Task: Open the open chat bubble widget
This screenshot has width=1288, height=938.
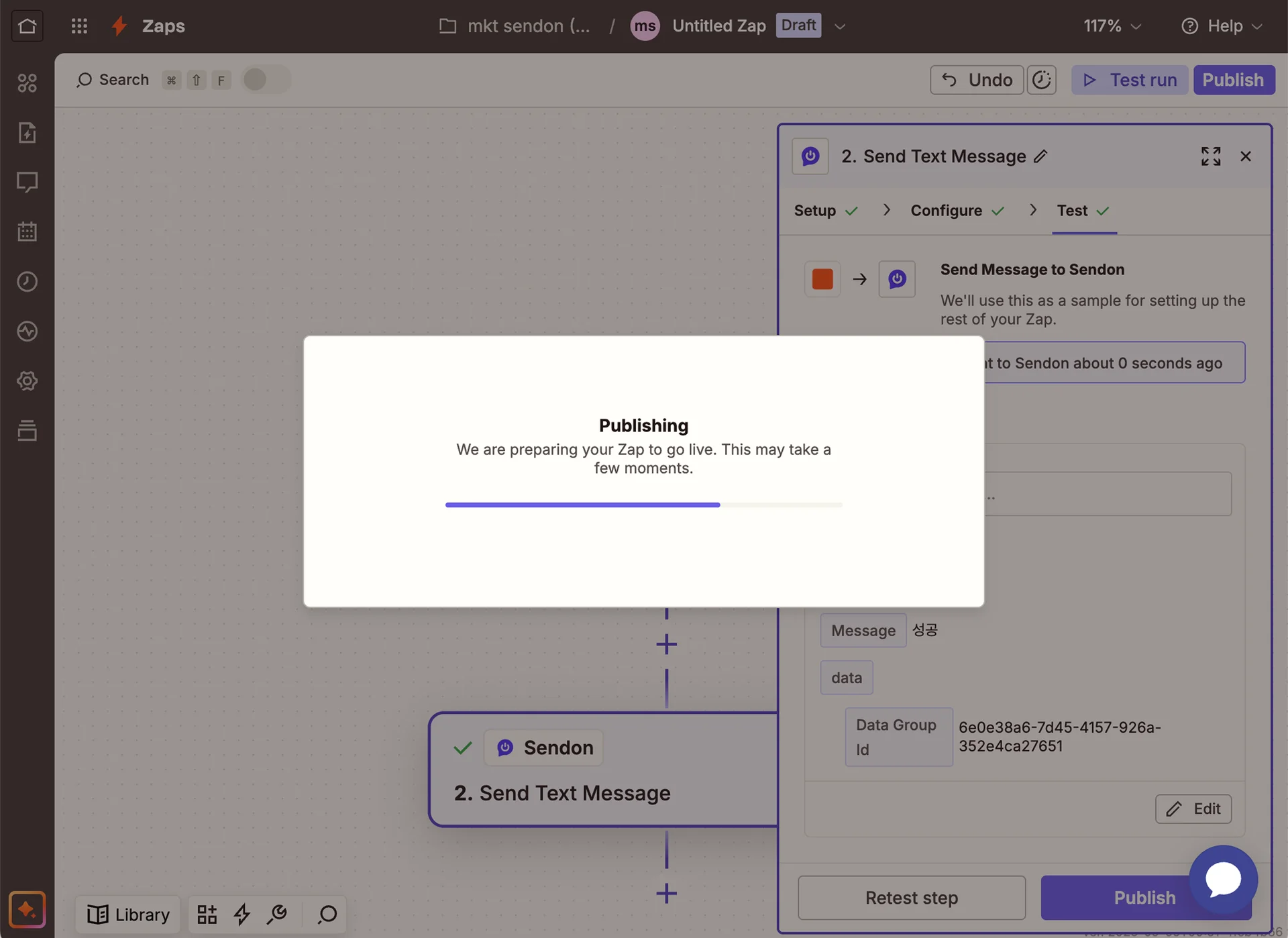Action: pos(1223,879)
